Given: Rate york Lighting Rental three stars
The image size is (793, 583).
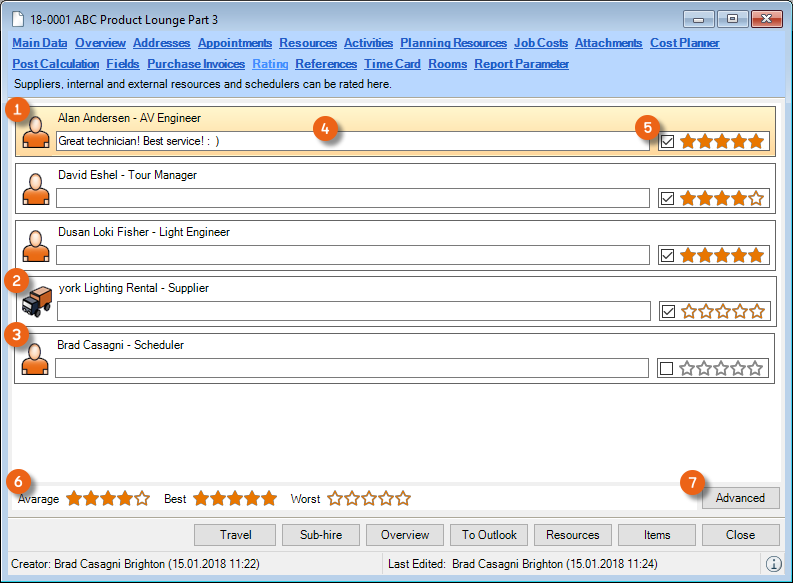Looking at the screenshot, I should 723,312.
